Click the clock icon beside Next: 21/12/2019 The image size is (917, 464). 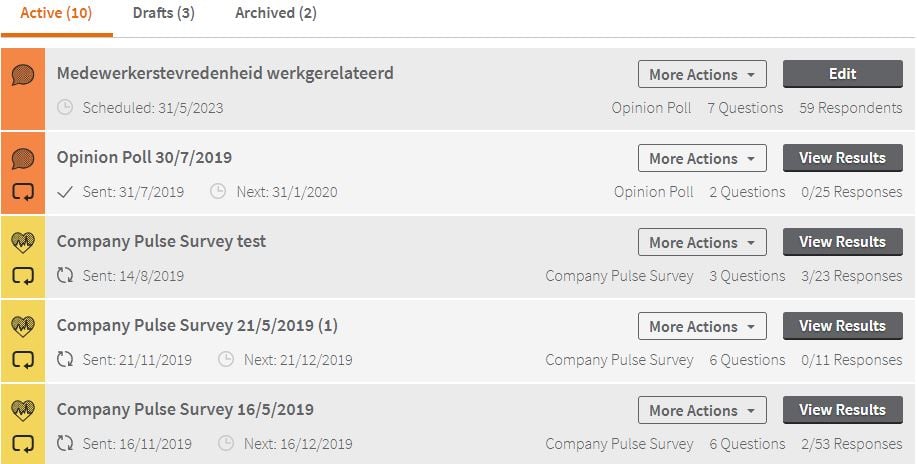pyautogui.click(x=226, y=360)
